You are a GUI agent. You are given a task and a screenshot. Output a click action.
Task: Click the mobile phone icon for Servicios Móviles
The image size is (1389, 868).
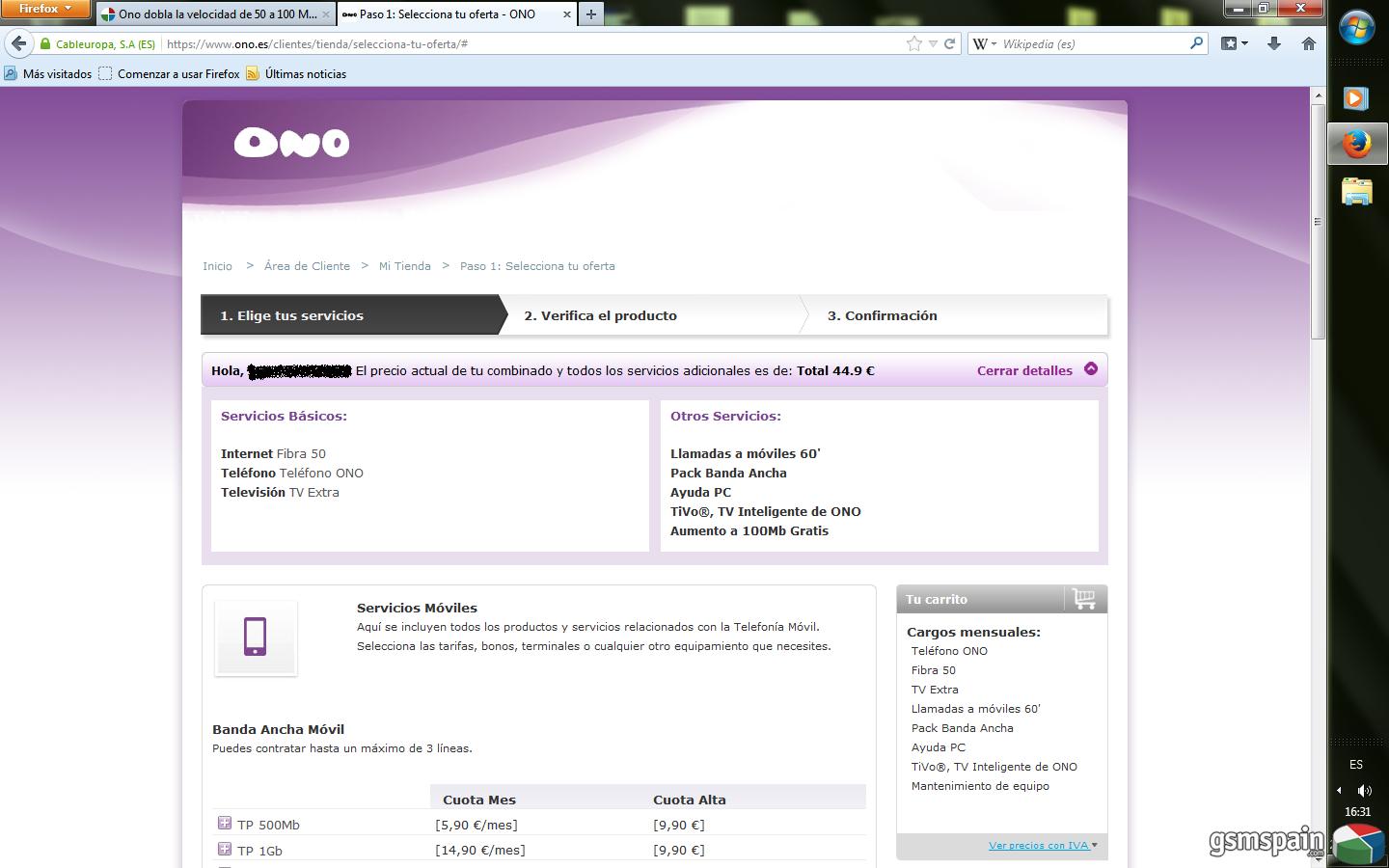tap(256, 637)
